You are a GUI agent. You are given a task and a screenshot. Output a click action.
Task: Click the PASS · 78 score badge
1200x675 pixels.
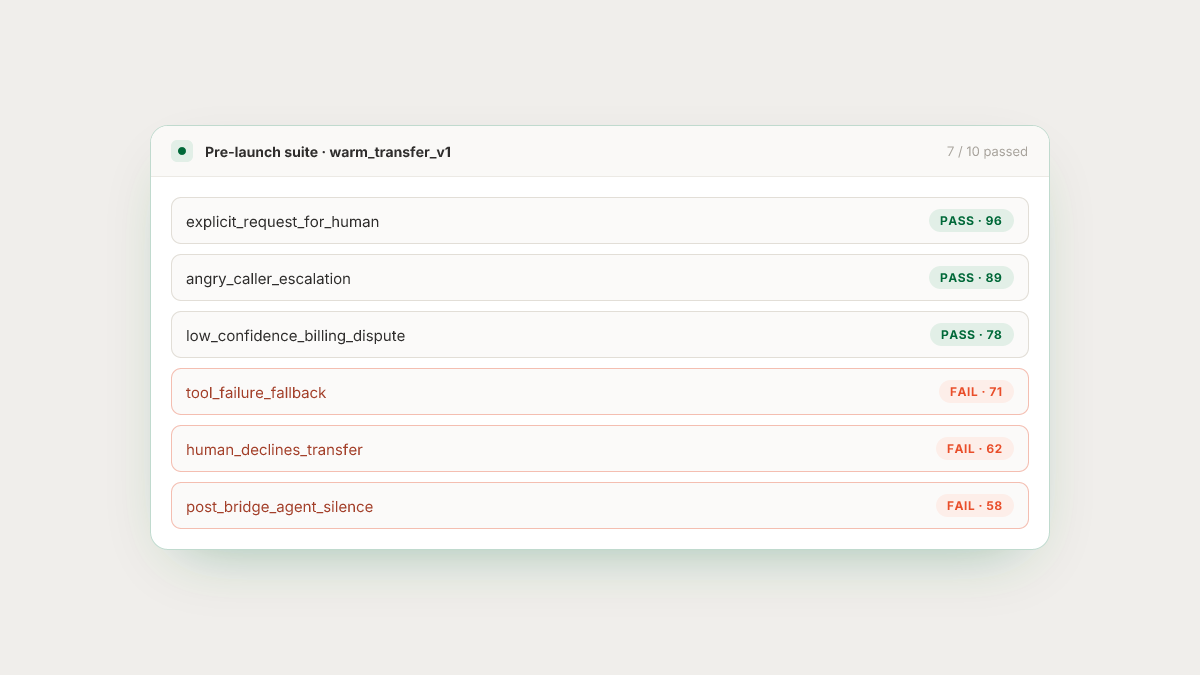(x=971, y=335)
